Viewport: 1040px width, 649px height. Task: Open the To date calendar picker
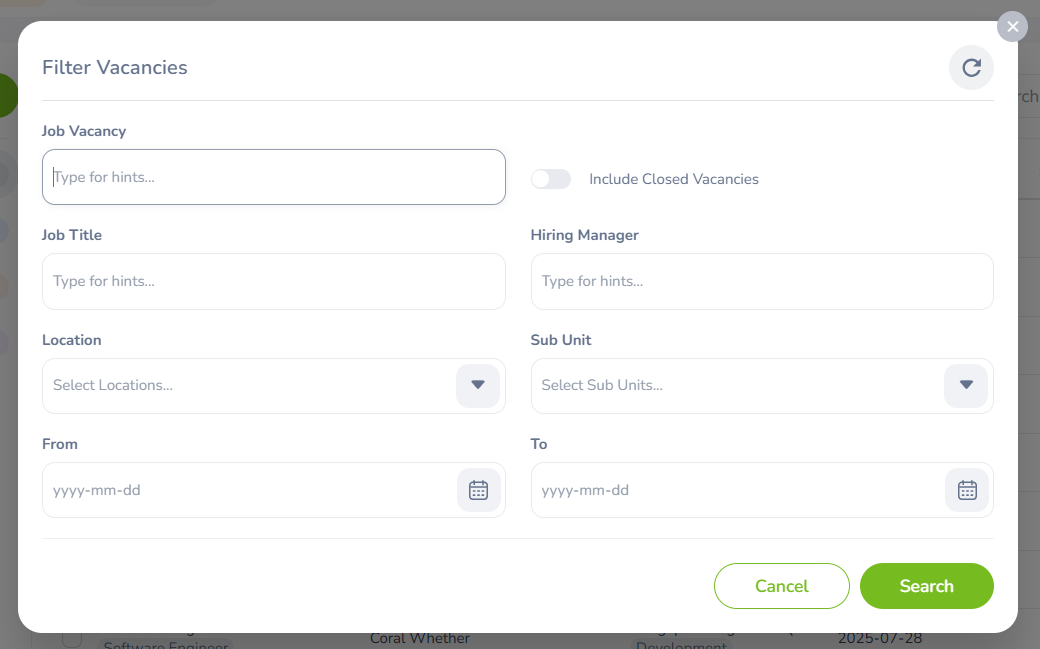pyautogui.click(x=966, y=490)
